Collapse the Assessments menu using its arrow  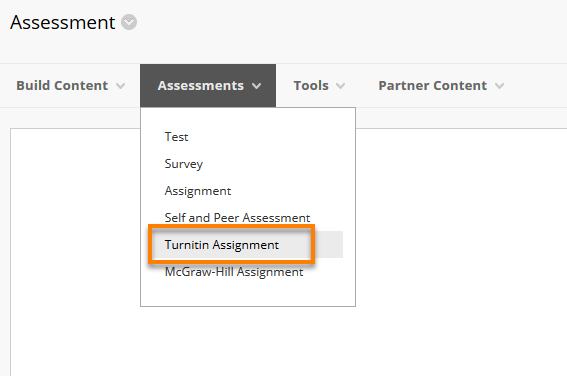[x=256, y=86]
